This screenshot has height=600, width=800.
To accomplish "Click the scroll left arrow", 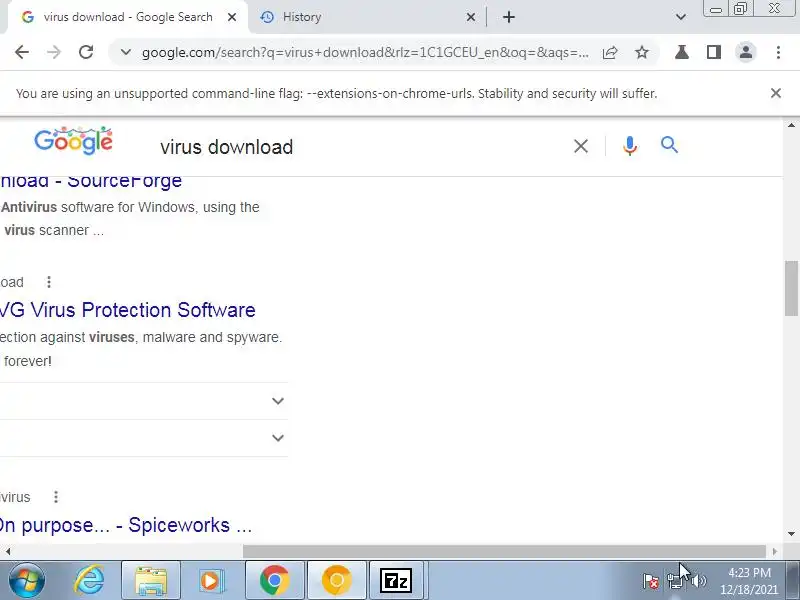I will 8,552.
